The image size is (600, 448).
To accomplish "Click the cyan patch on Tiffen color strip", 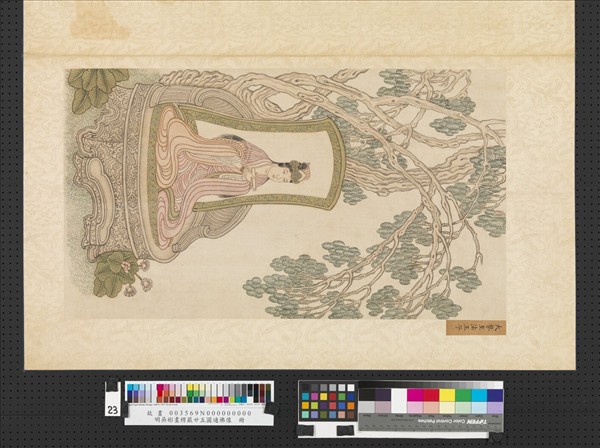I will pyautogui.click(x=479, y=395).
